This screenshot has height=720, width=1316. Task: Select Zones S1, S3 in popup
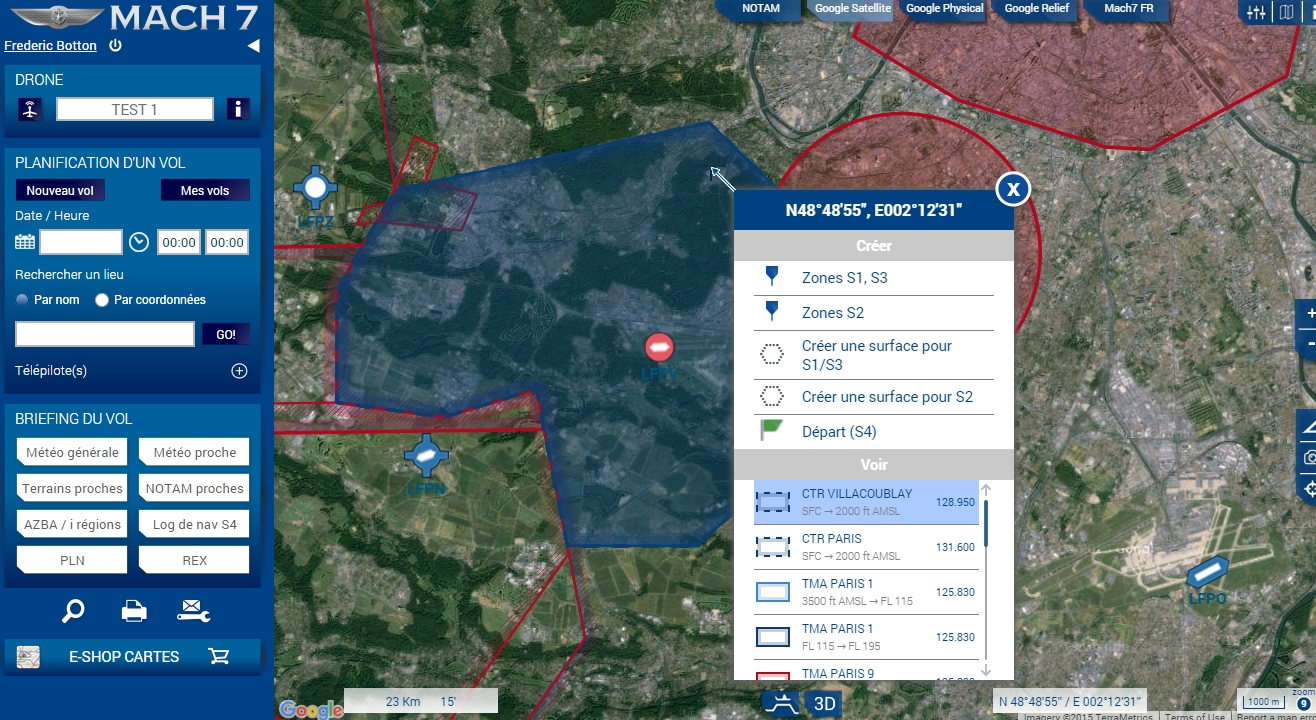pos(874,278)
